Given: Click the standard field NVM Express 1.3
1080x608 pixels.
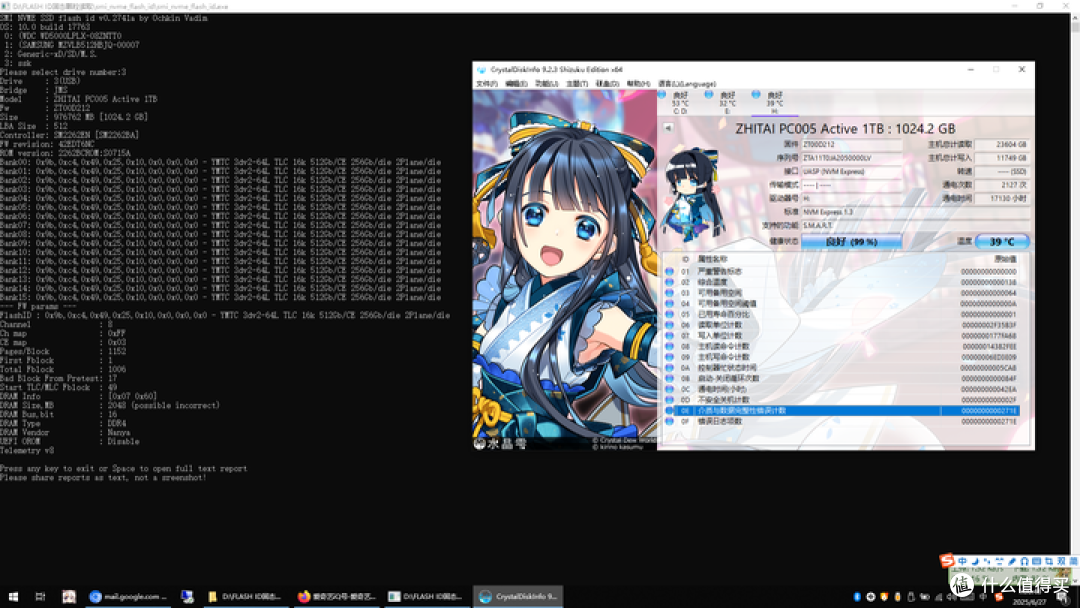Looking at the screenshot, I should click(915, 212).
